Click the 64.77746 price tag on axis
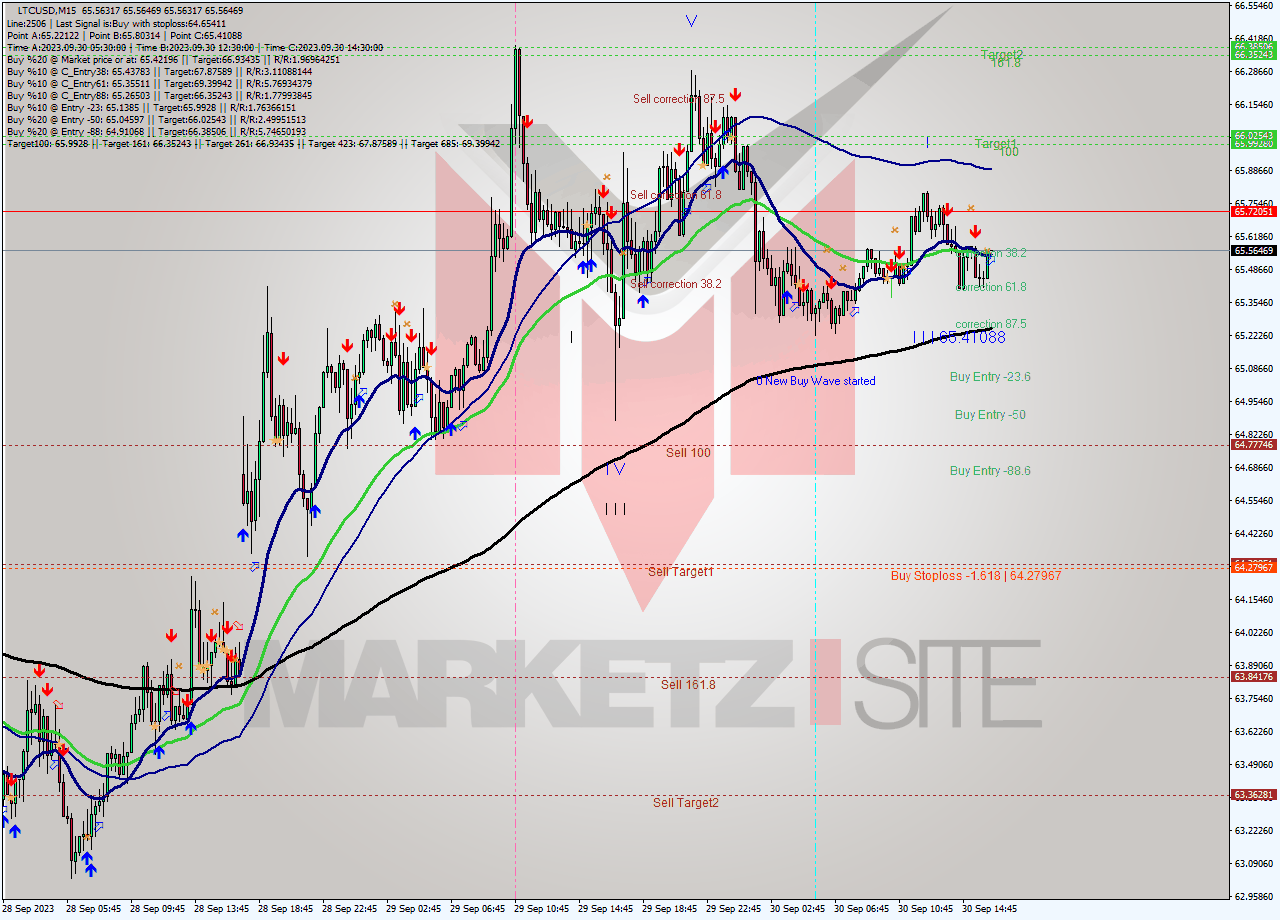Viewport: 1280px width, 920px height. pos(1254,445)
